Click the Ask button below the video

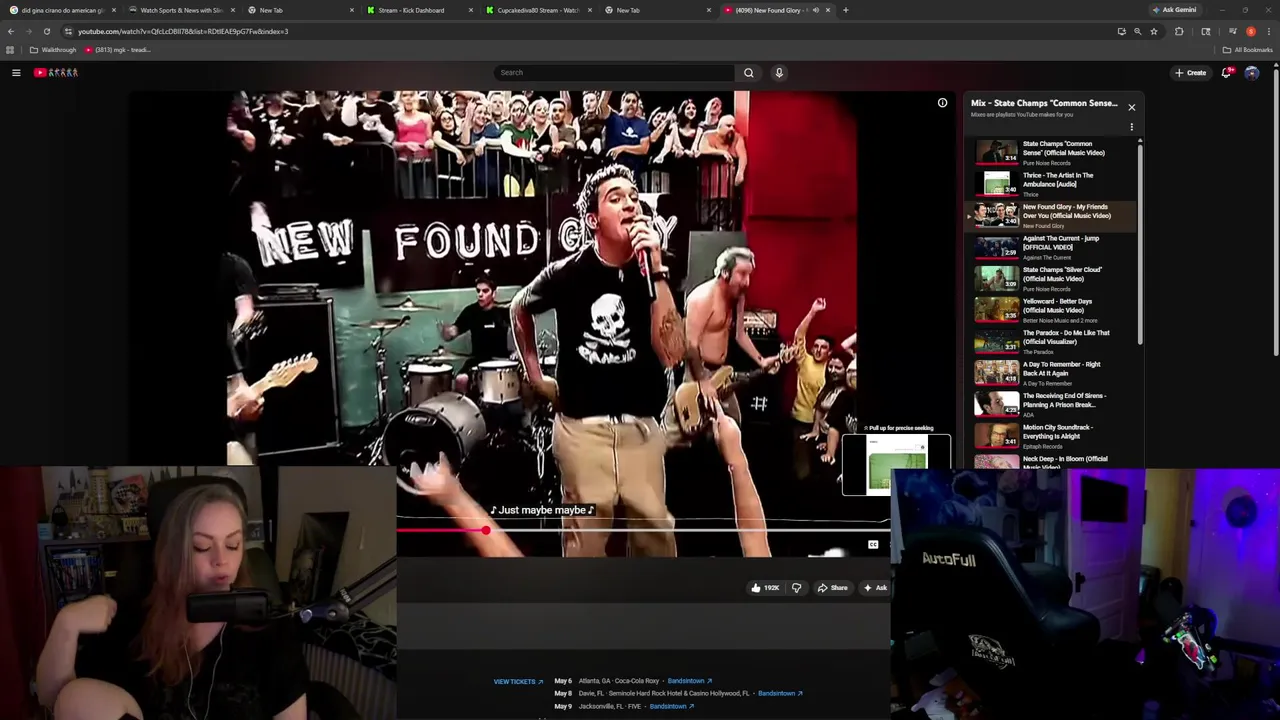click(875, 588)
